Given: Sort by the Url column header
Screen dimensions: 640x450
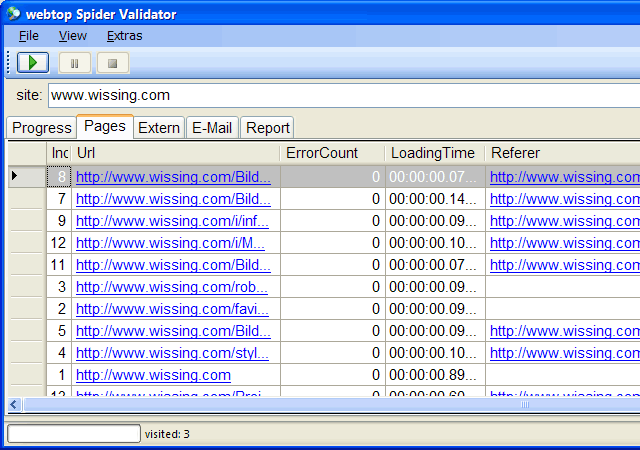Looking at the screenshot, I should [176, 153].
